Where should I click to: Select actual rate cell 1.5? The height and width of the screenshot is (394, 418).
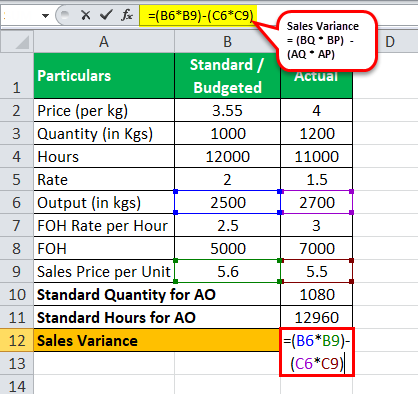316,179
